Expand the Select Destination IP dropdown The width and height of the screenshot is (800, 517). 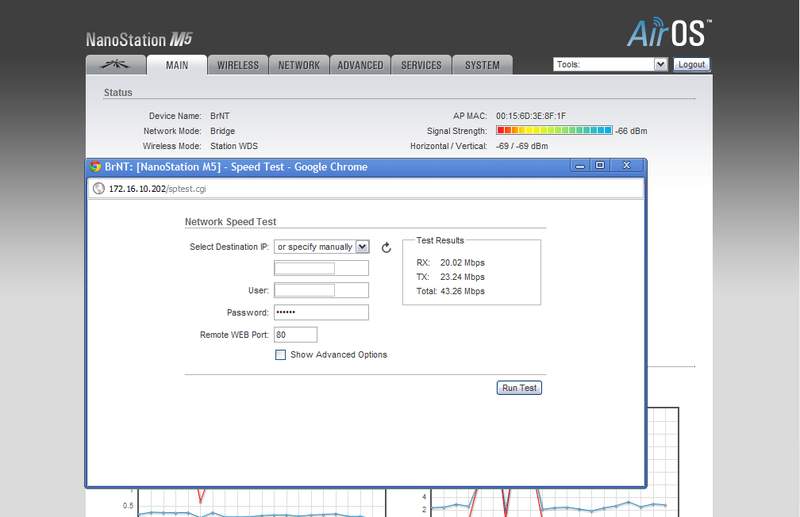click(321, 247)
